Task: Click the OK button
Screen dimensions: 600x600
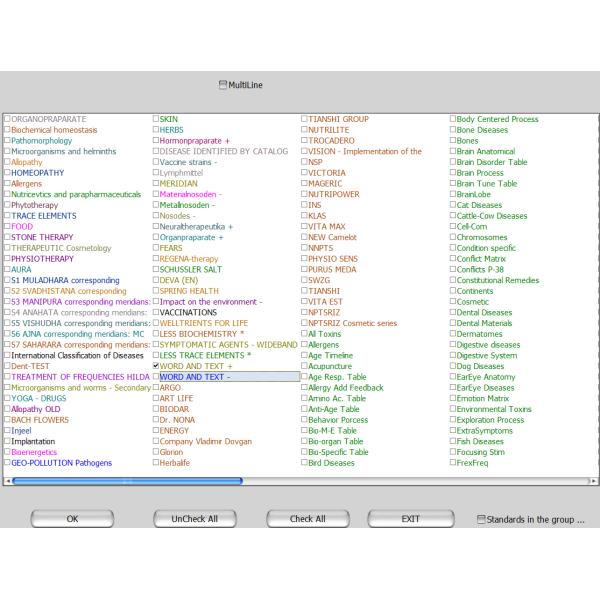Action: [x=72, y=519]
